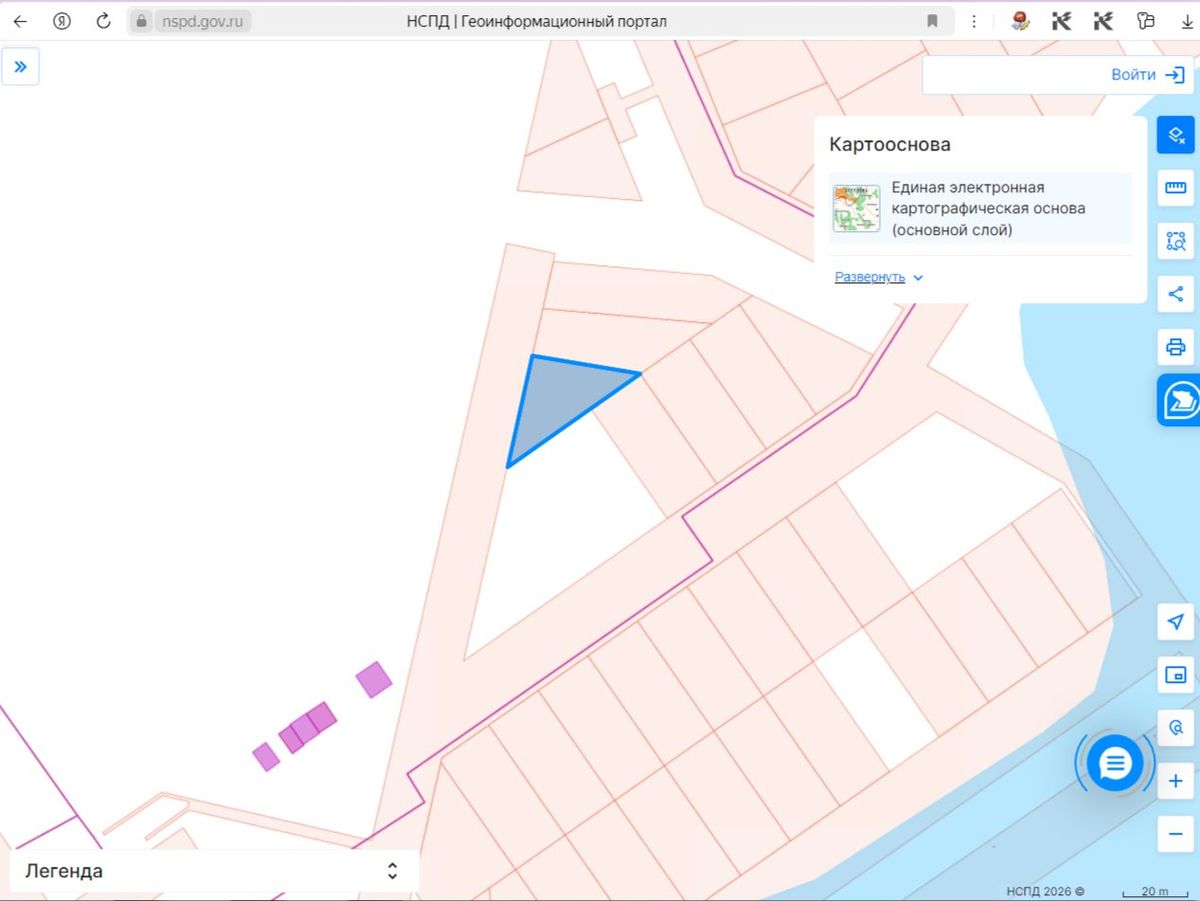
Task: Click the map pin search icon
Action: pyautogui.click(x=1176, y=728)
